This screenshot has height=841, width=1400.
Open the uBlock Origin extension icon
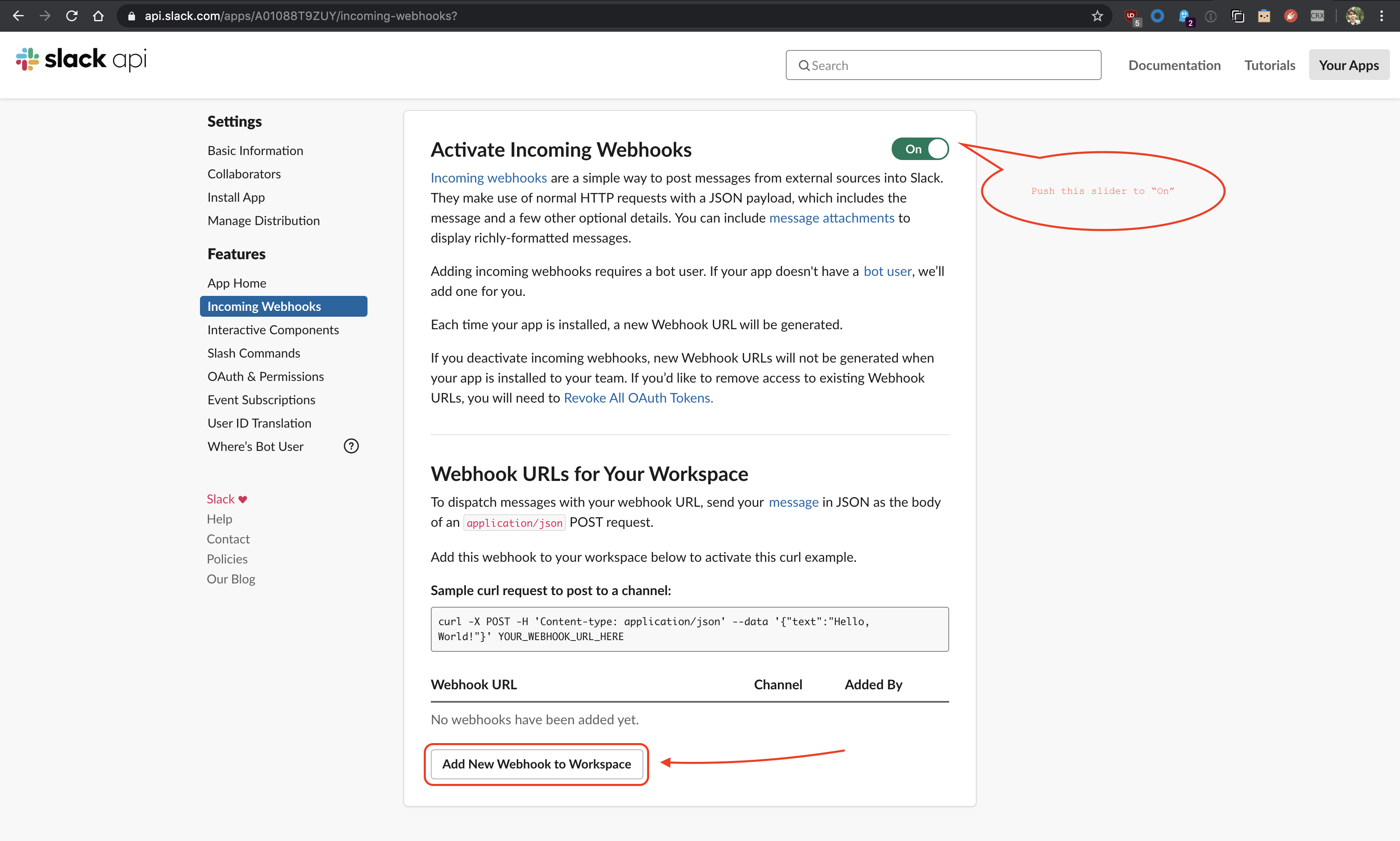[x=1131, y=16]
